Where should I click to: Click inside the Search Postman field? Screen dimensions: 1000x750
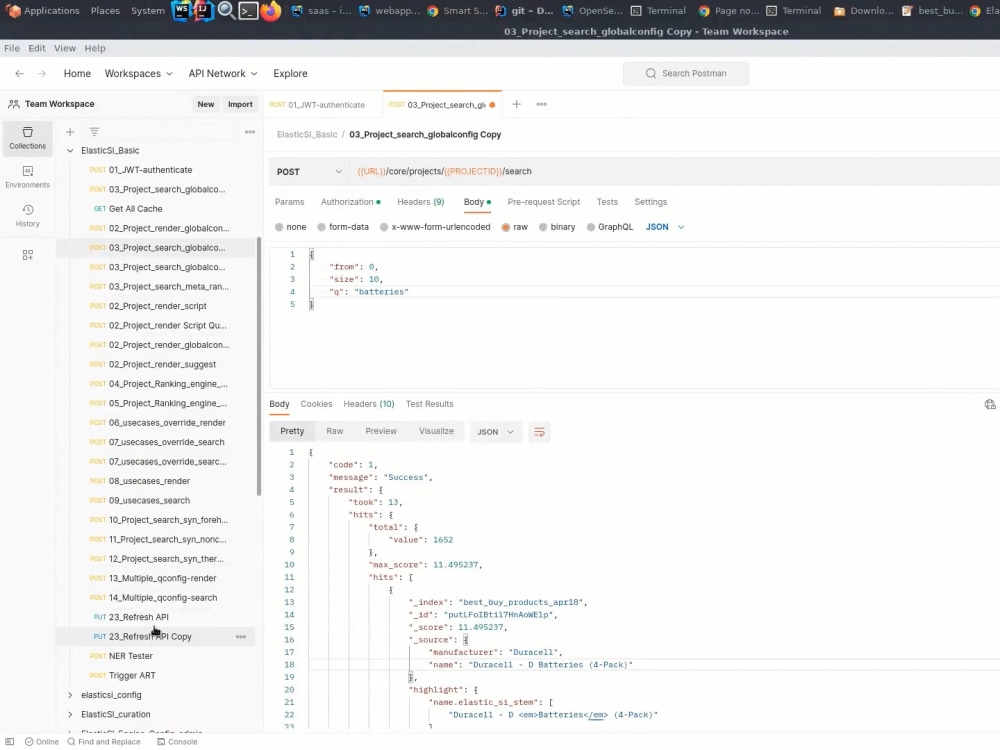686,73
